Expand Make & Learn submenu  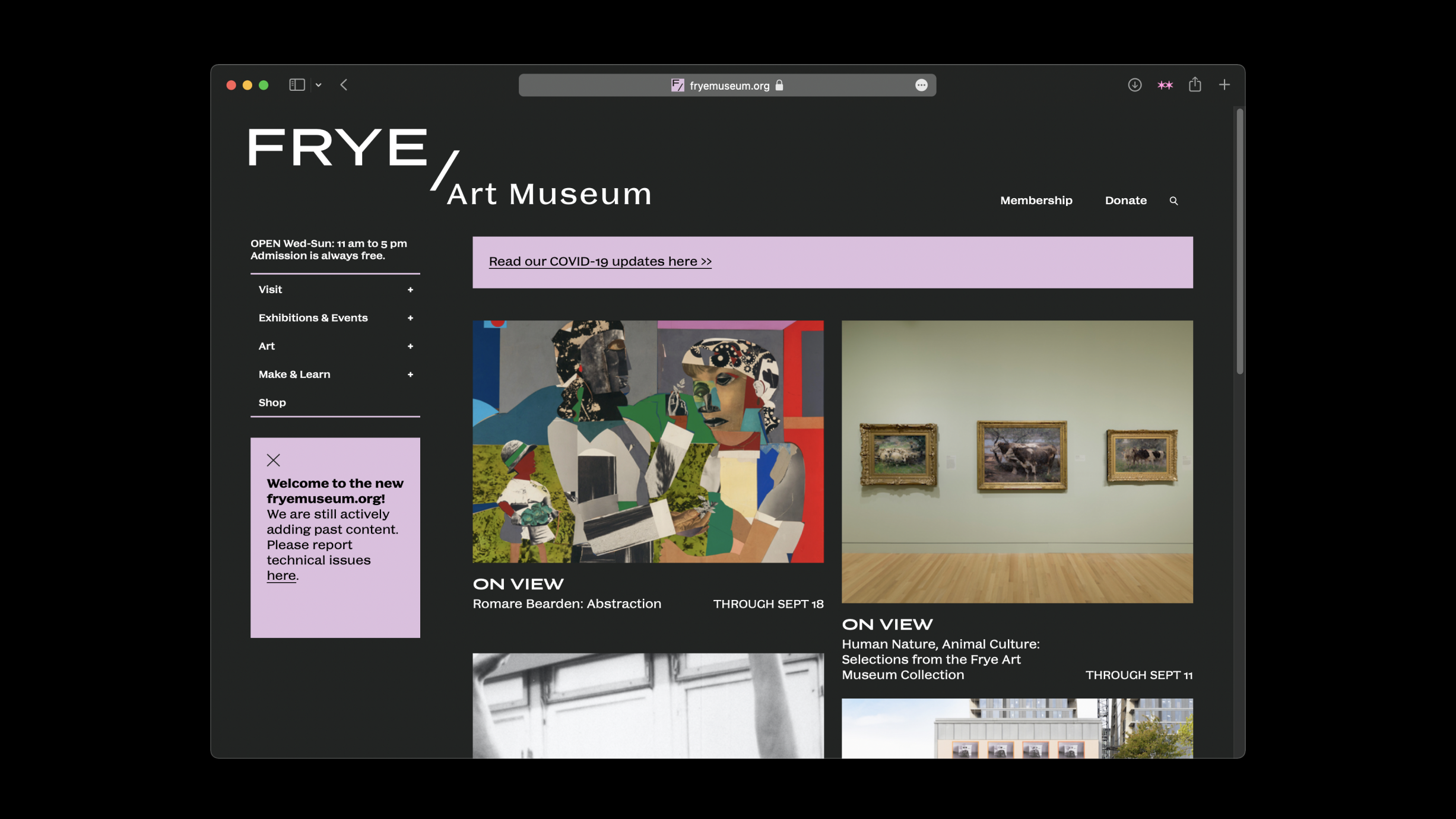[410, 374]
